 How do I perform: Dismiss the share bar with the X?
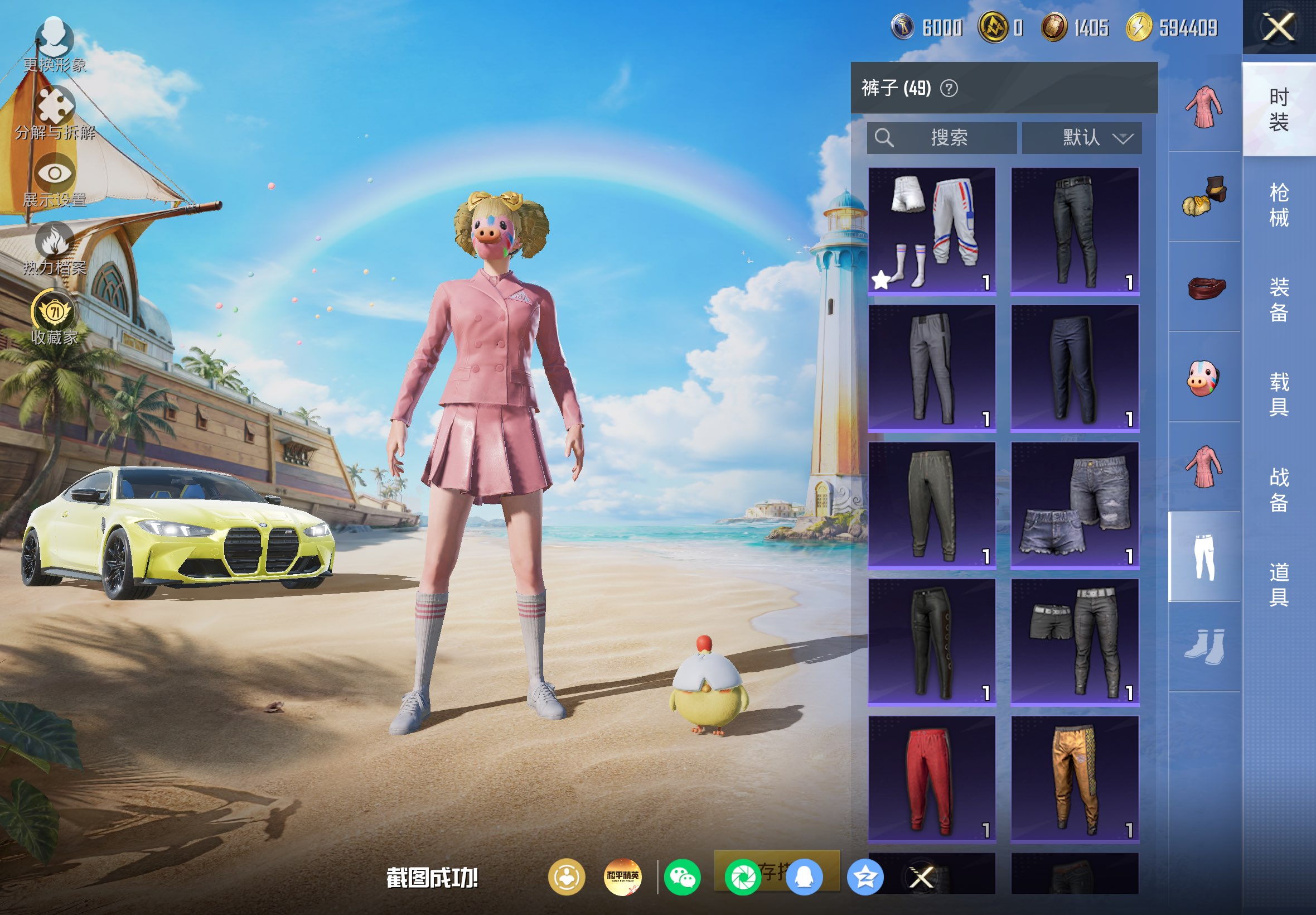click(921, 877)
